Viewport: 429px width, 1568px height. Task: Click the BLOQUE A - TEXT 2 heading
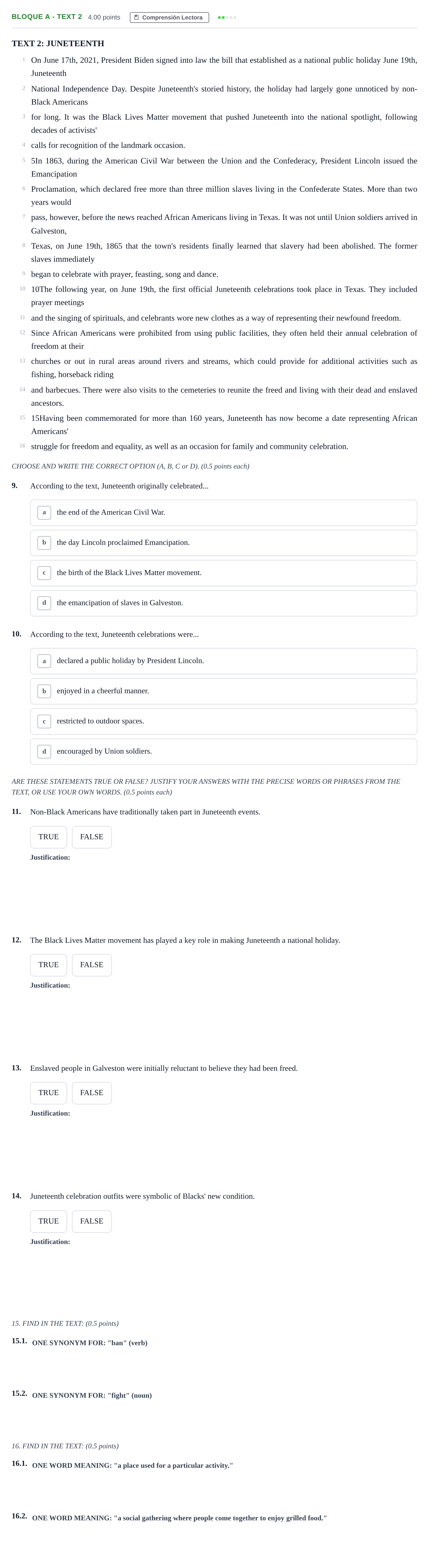[x=47, y=17]
